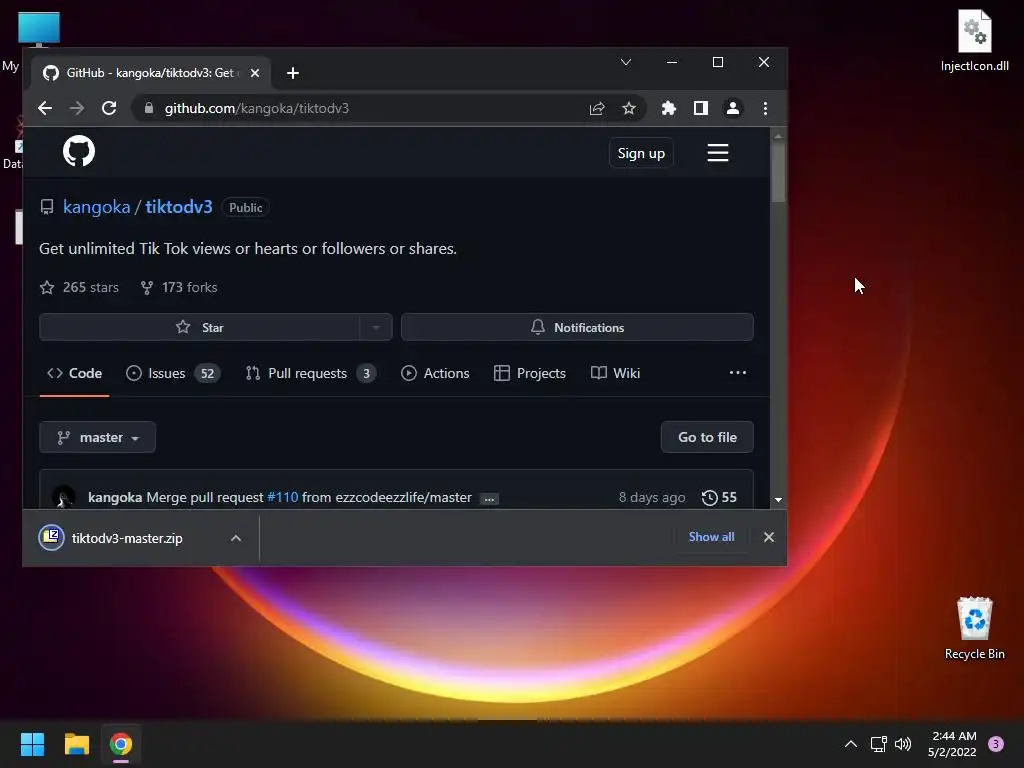
Task: Switch to the Code tab
Action: [x=74, y=374]
